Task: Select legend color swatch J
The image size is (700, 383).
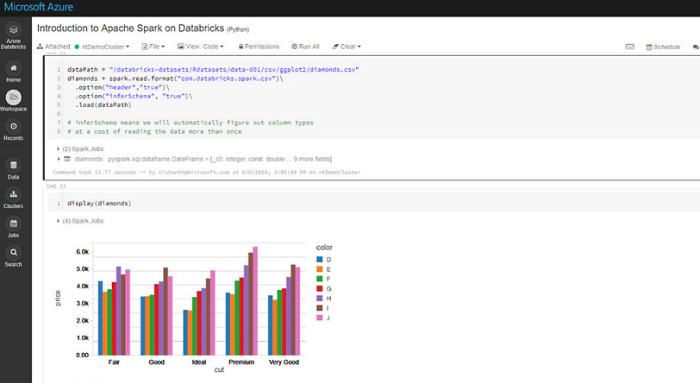Action: 320,318
